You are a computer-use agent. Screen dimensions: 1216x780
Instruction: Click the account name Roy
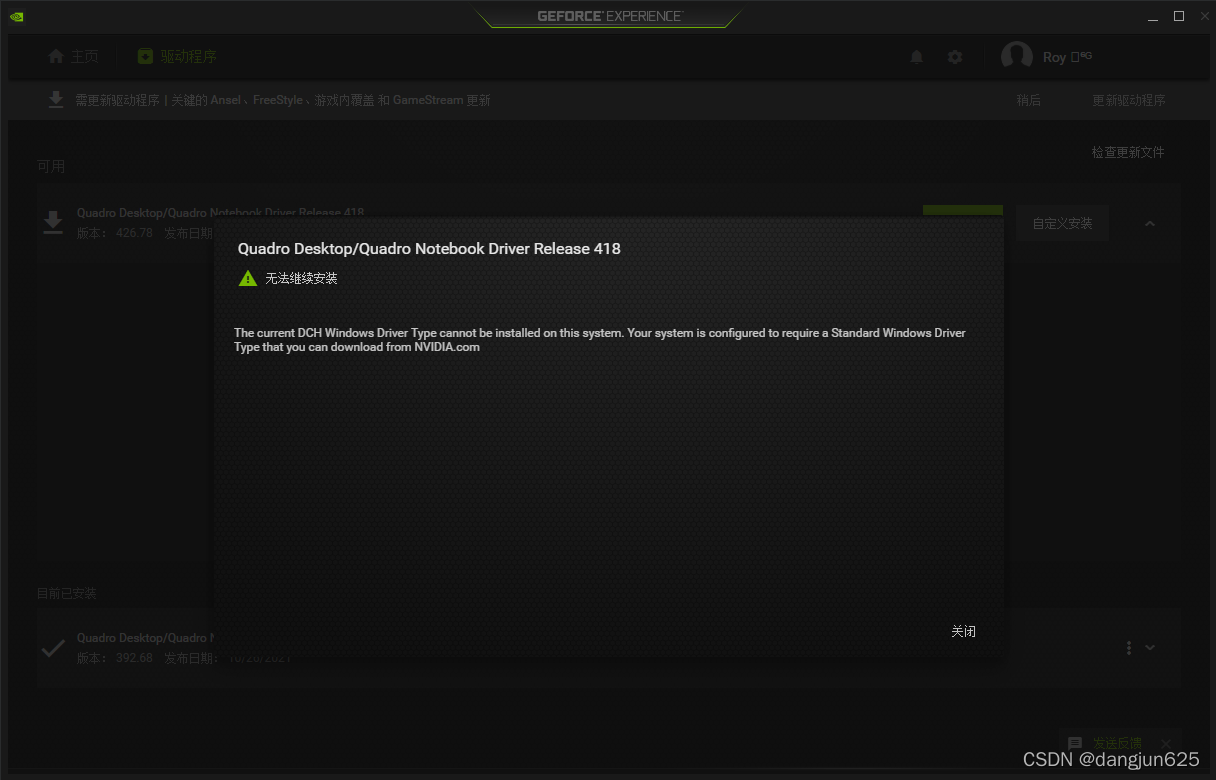[x=1054, y=57]
